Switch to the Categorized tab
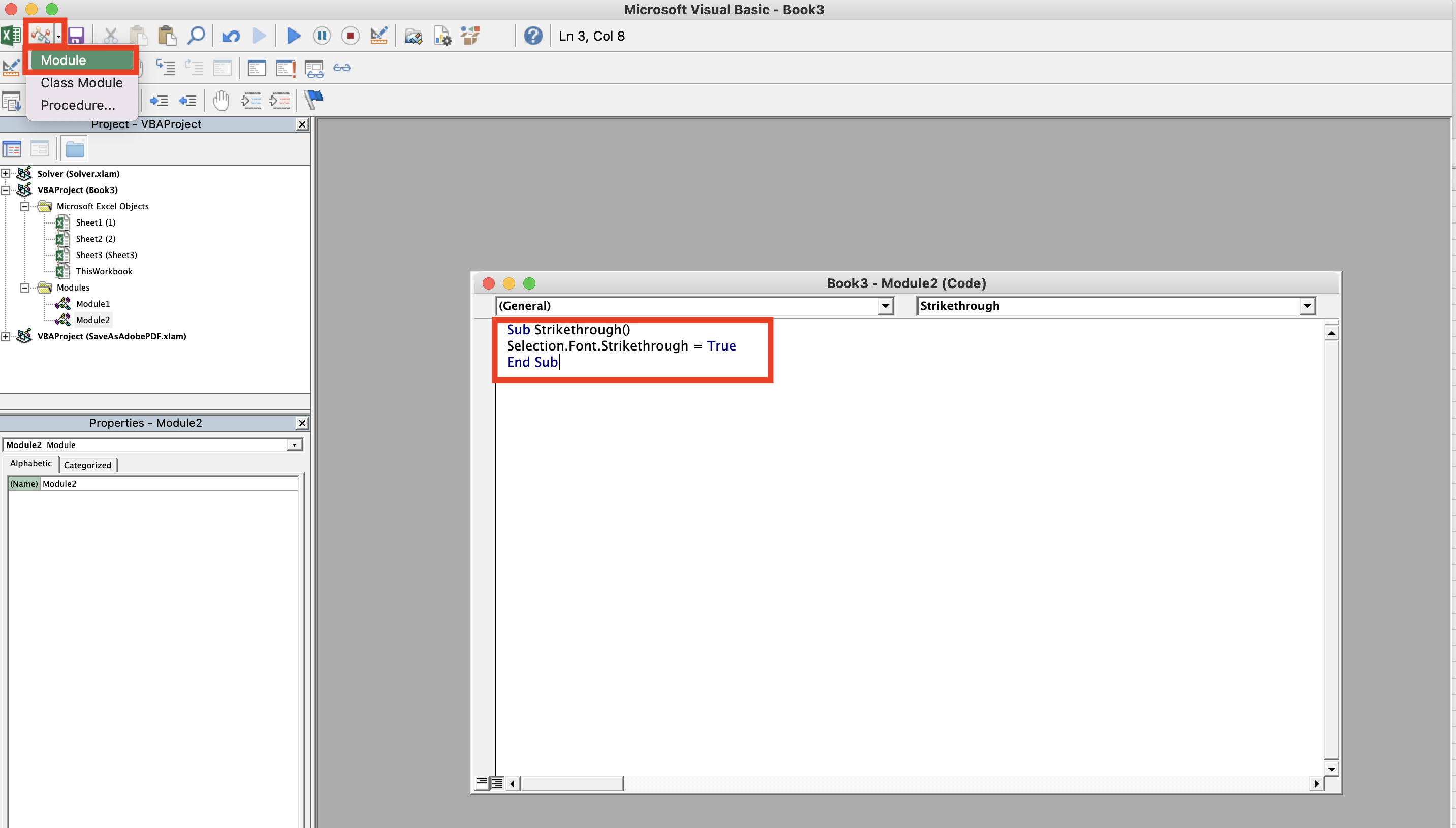This screenshot has width=1456, height=828. coord(87,465)
